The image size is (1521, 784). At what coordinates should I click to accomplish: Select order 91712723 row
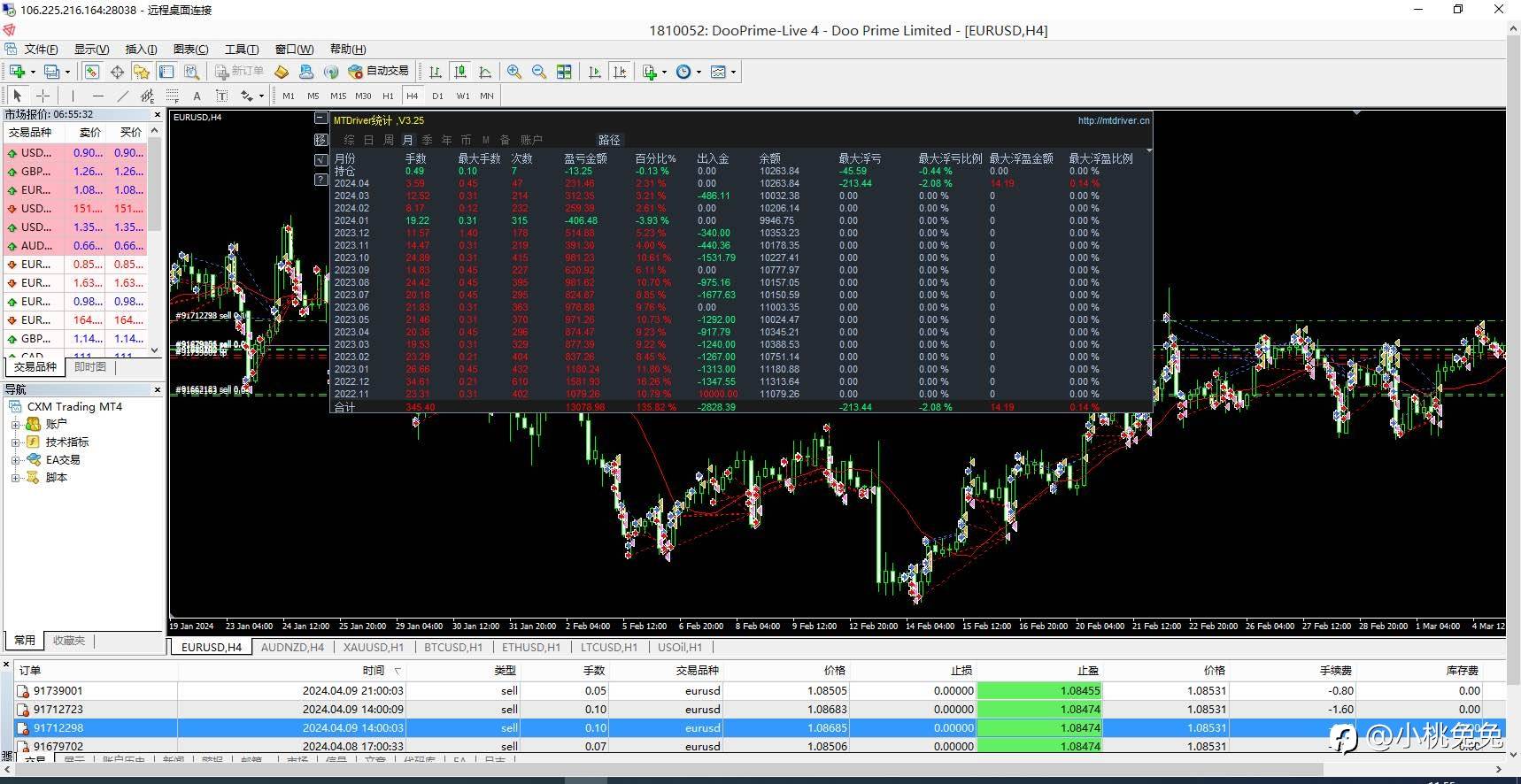click(x=58, y=710)
